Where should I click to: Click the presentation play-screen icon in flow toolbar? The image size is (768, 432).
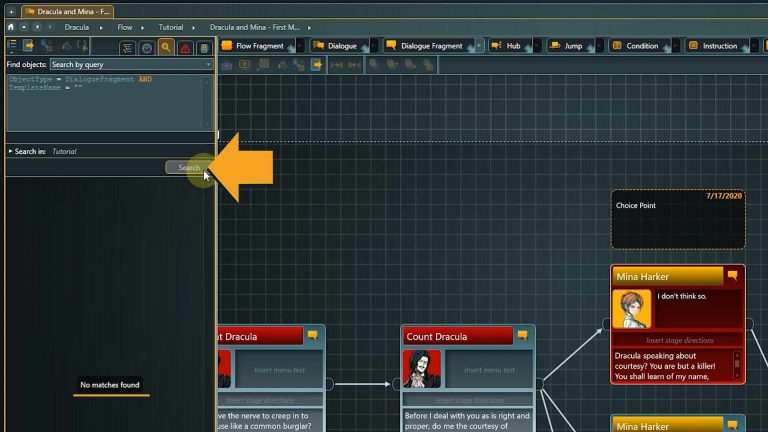[x=244, y=65]
